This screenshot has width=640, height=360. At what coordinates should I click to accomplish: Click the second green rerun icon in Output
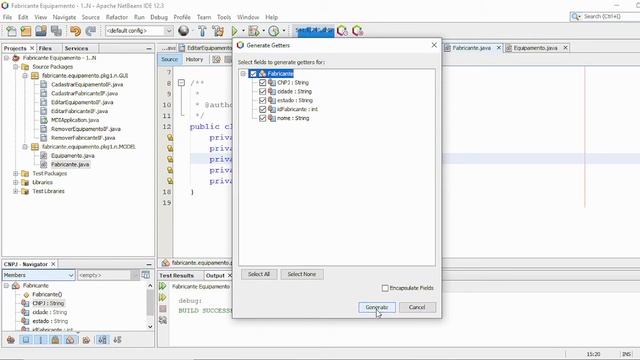163,298
